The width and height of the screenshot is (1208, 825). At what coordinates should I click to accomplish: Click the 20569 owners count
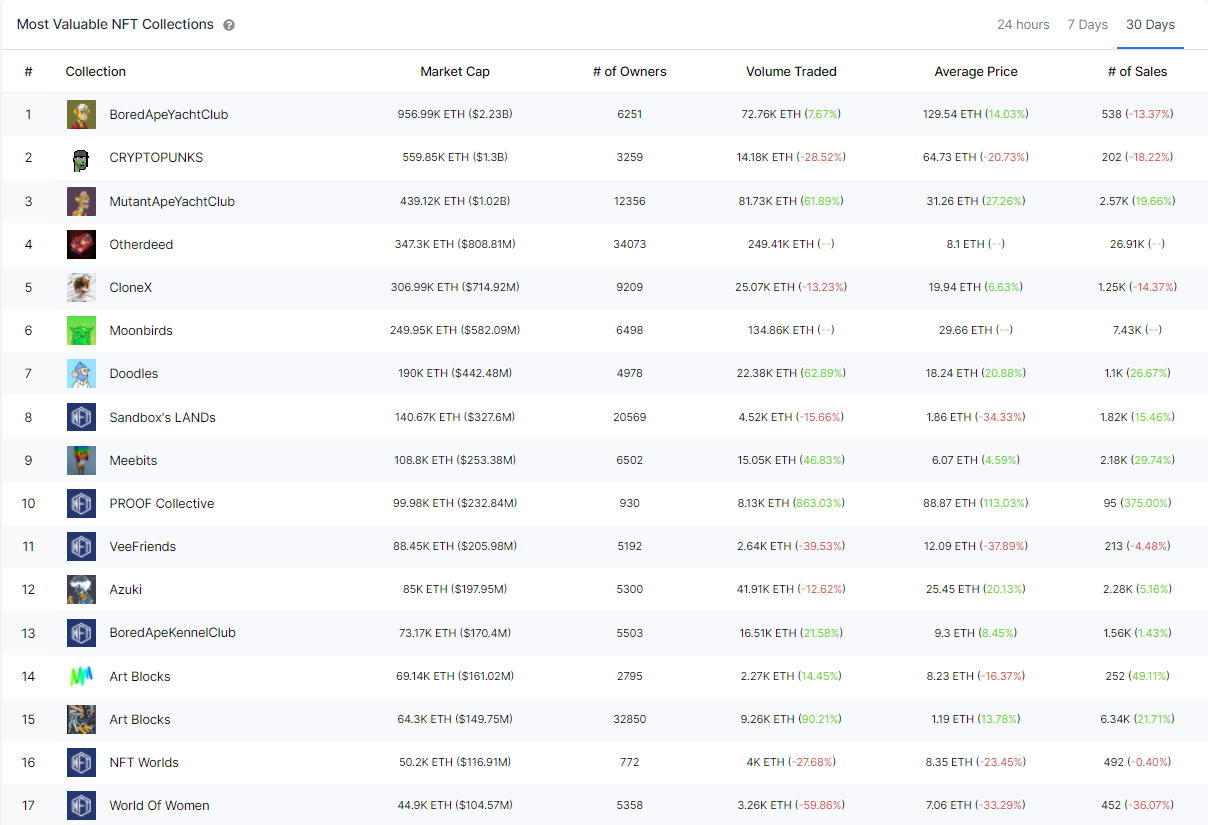pyautogui.click(x=630, y=417)
